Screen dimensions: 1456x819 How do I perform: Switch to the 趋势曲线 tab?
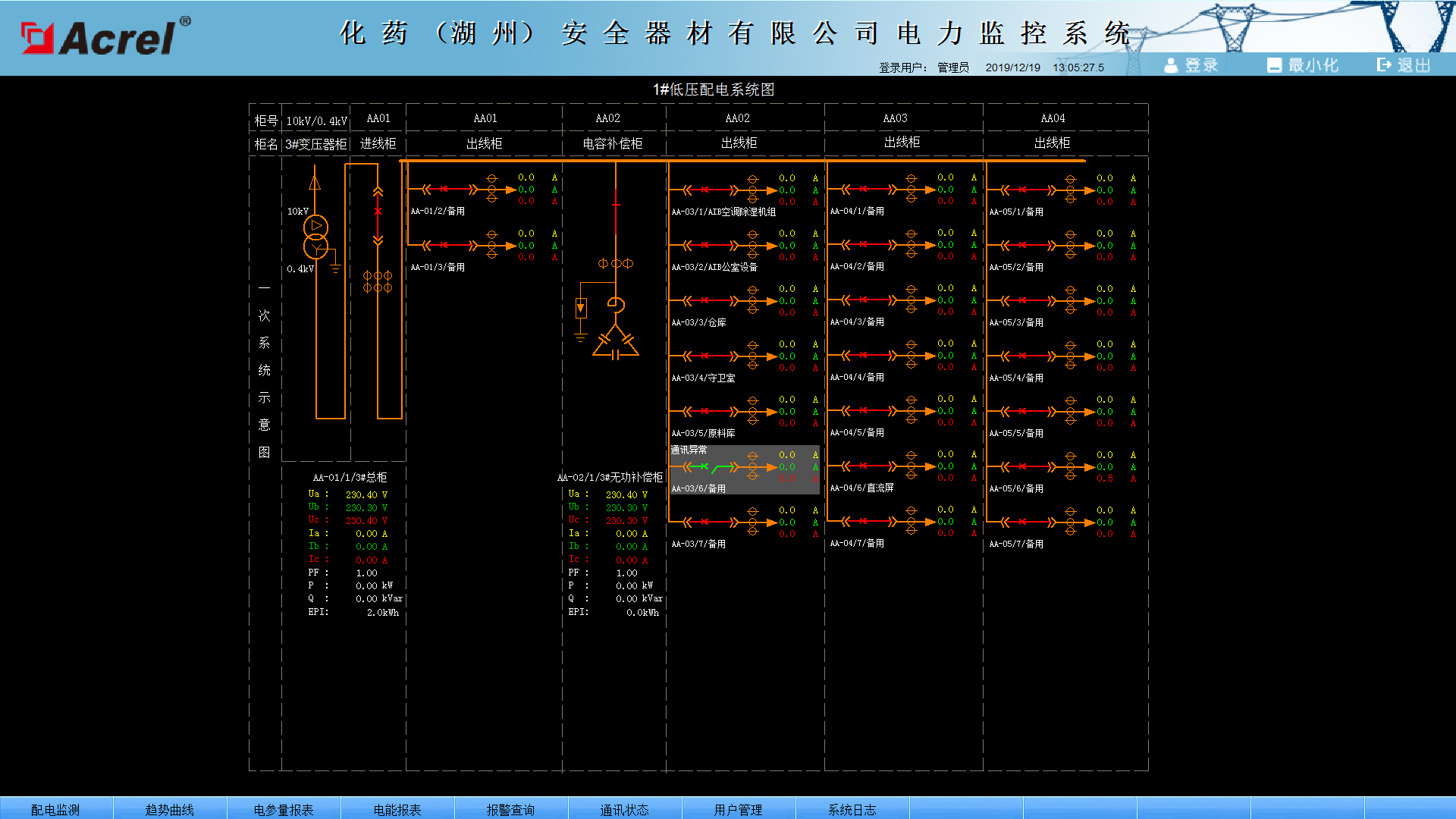[169, 809]
